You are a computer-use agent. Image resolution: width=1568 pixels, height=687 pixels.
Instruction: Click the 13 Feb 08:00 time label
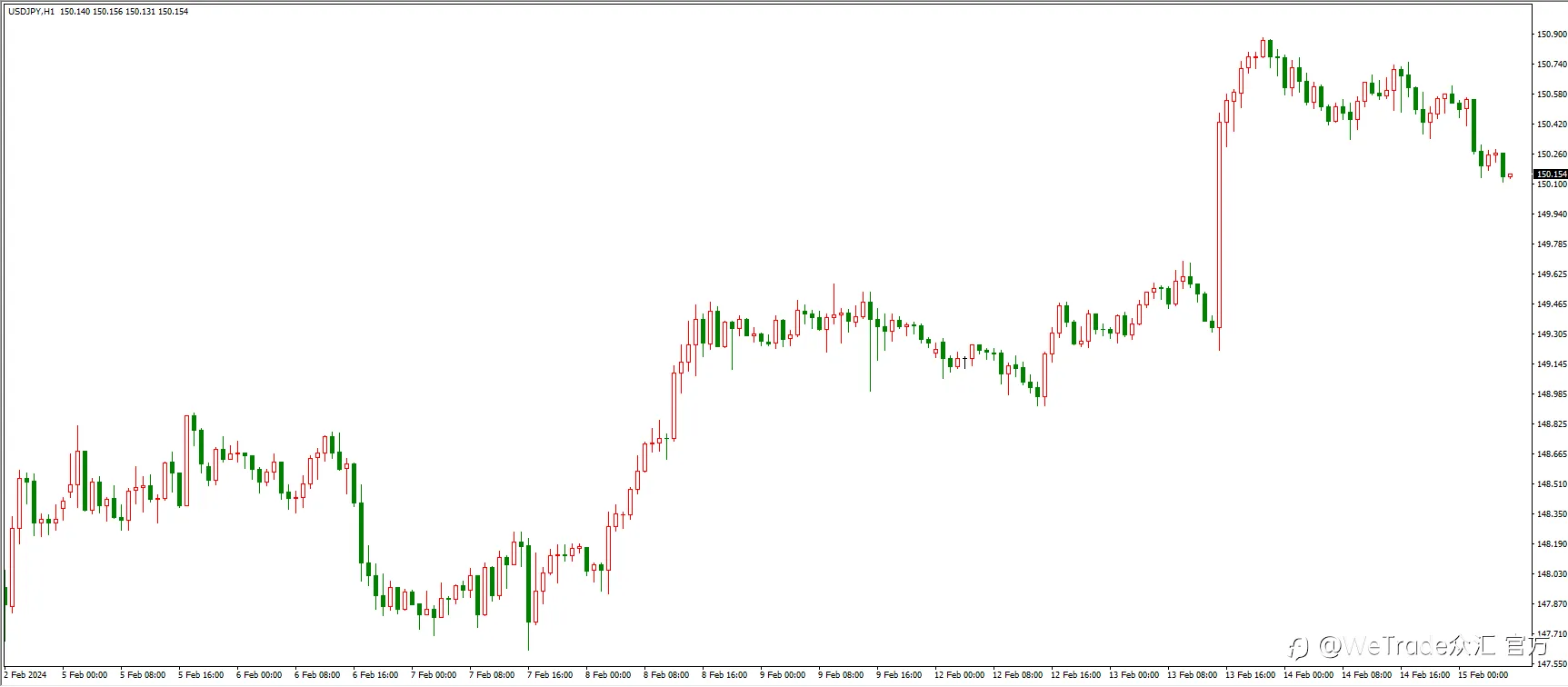[1192, 675]
